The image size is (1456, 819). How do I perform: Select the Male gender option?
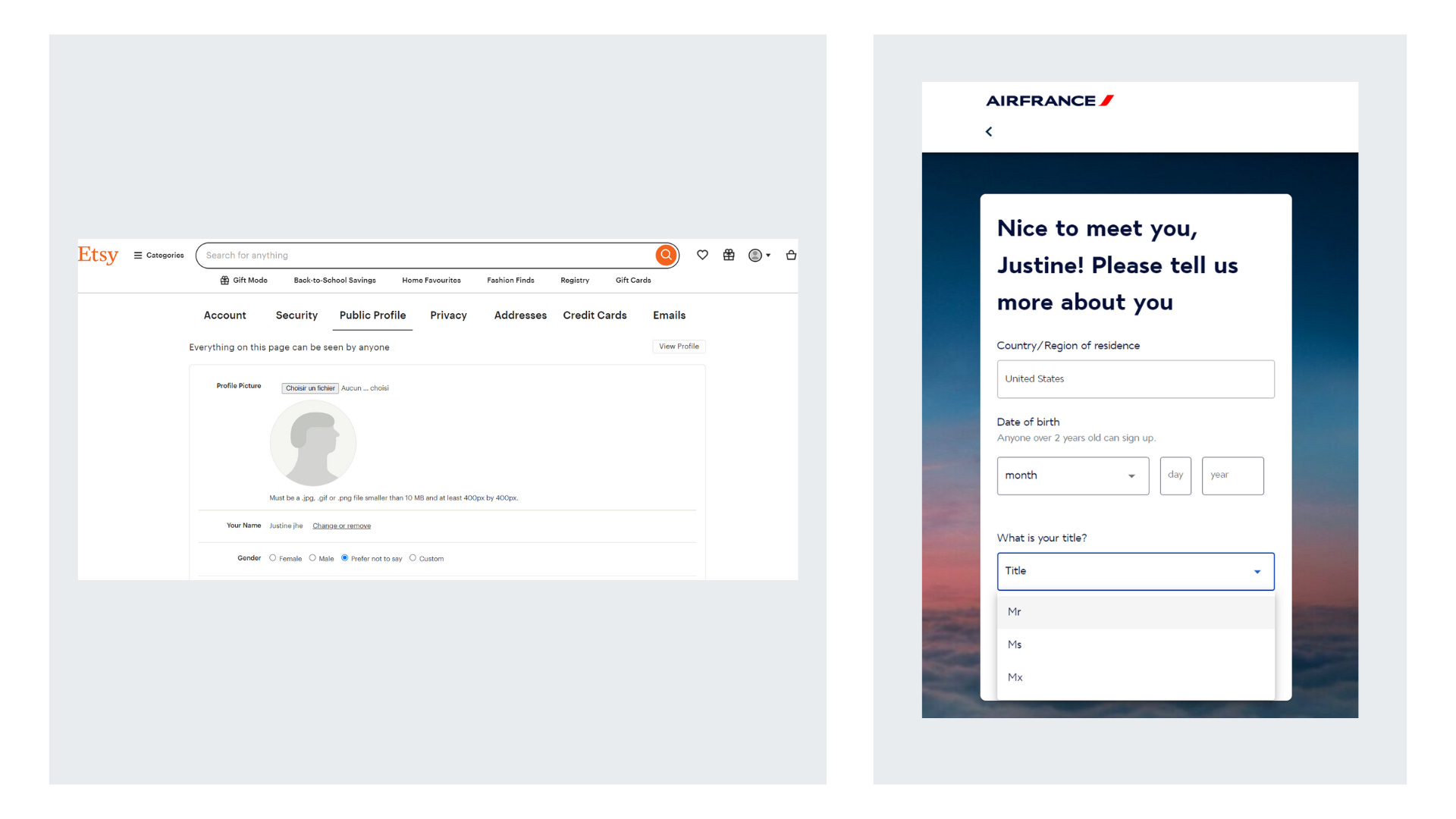[x=312, y=558]
